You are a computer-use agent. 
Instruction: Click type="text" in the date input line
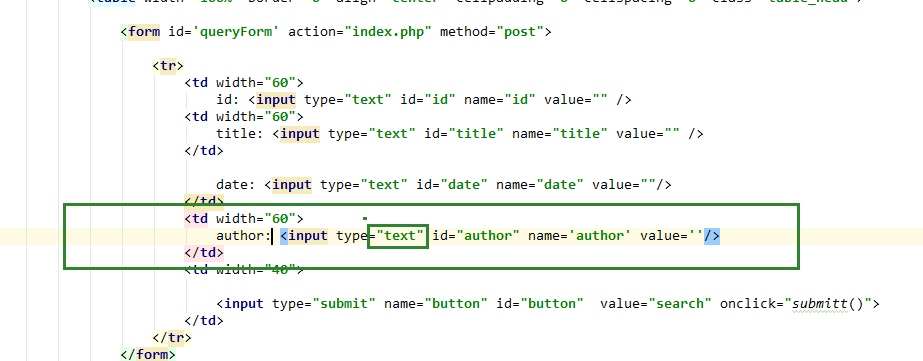364,184
